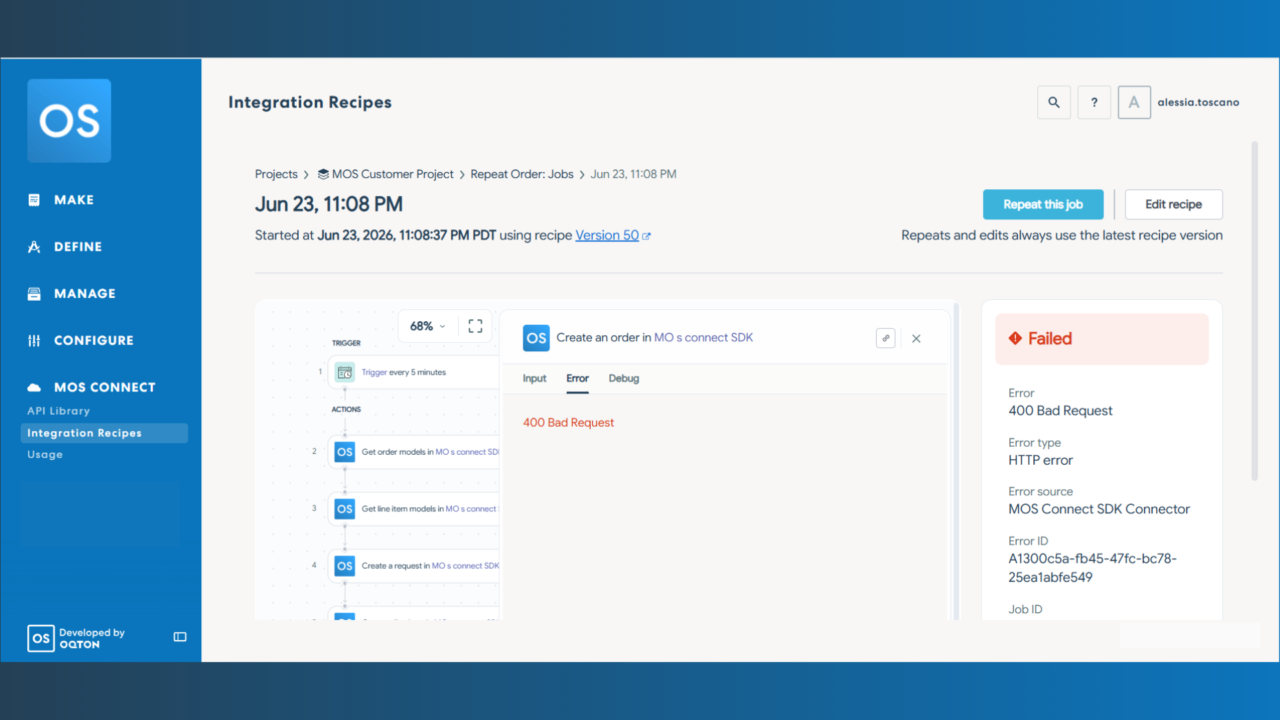Click Error type value HTTP error

[x=1041, y=460]
